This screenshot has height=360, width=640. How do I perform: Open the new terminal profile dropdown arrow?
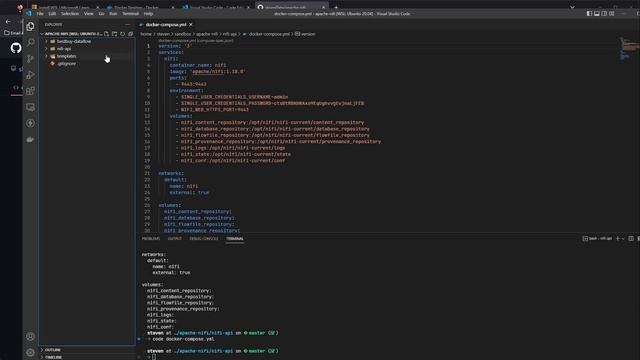click(623, 239)
